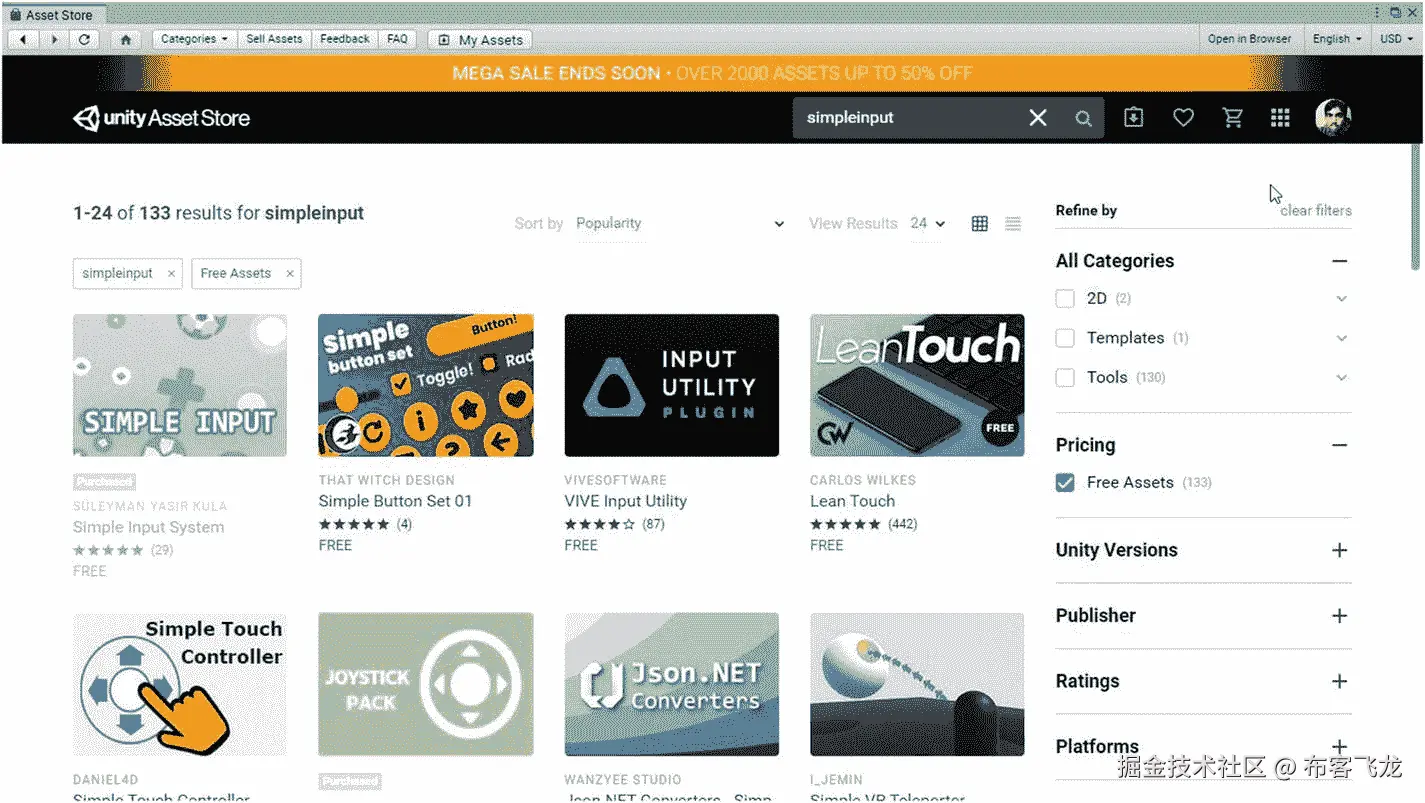Check the Tools category checkbox

pos(1065,377)
